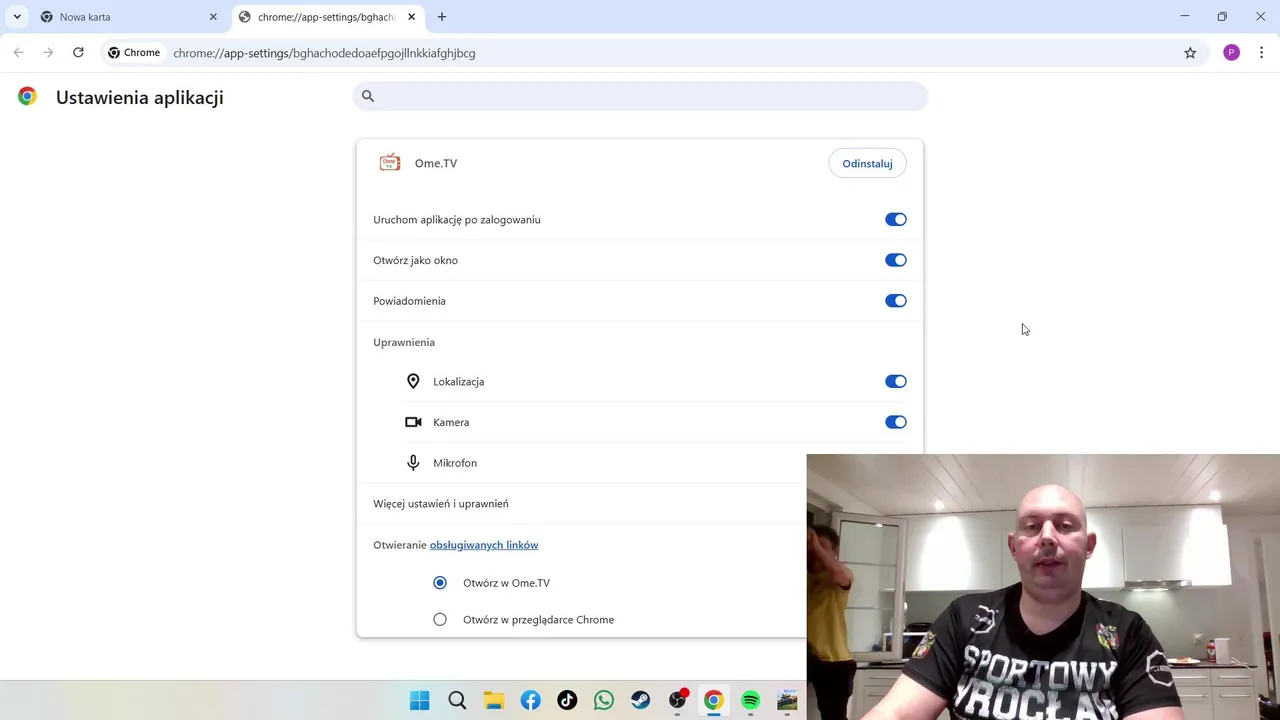Open OBS Studio from the taskbar
Image resolution: width=1280 pixels, height=720 pixels.
click(678, 700)
